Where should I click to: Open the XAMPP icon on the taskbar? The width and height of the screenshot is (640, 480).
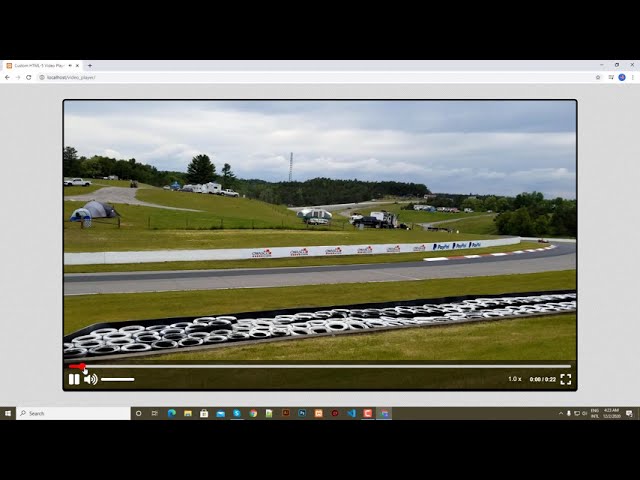318,413
